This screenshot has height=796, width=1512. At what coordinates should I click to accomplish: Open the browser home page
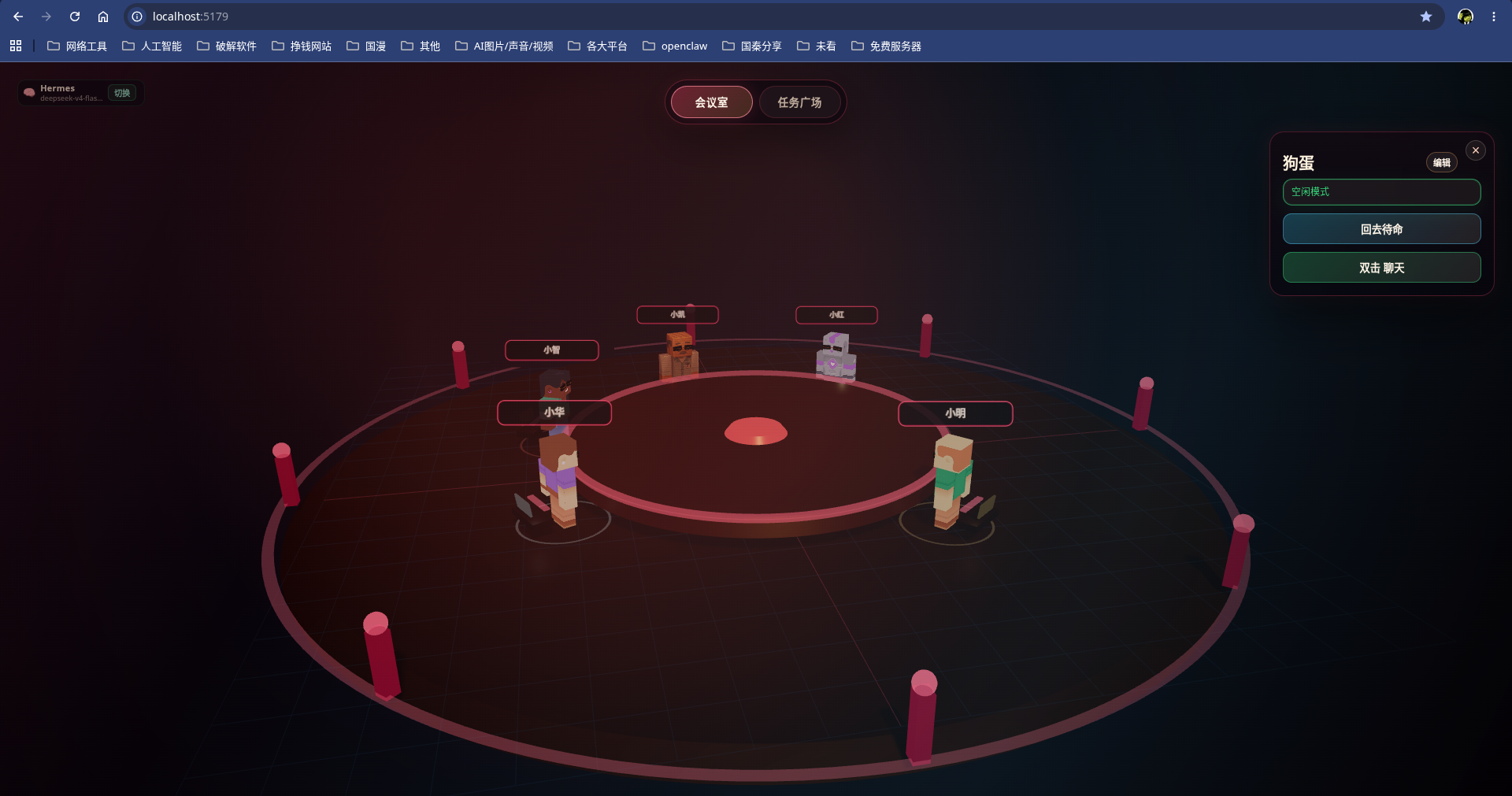103,17
